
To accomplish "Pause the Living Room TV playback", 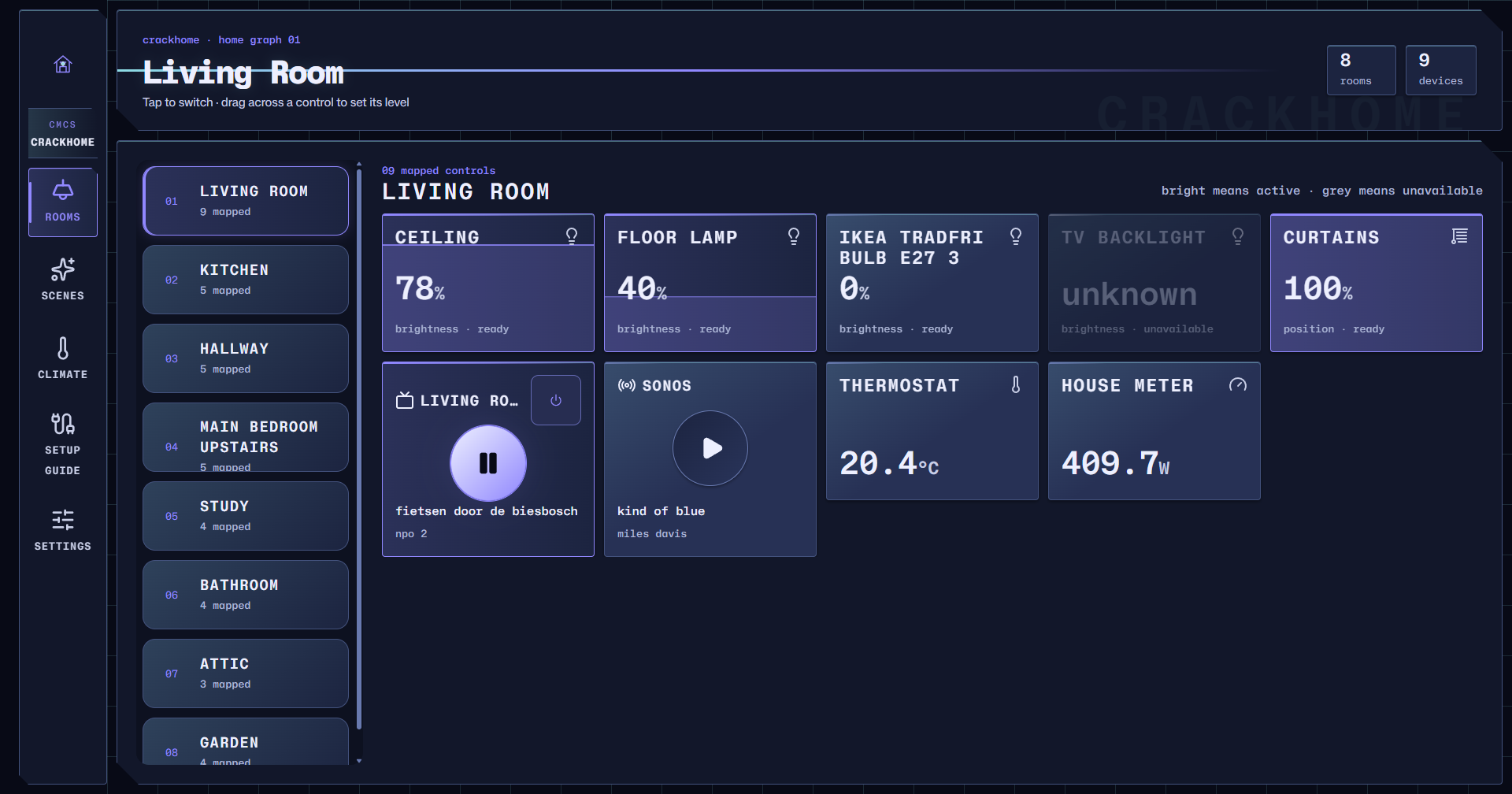I will 488,463.
